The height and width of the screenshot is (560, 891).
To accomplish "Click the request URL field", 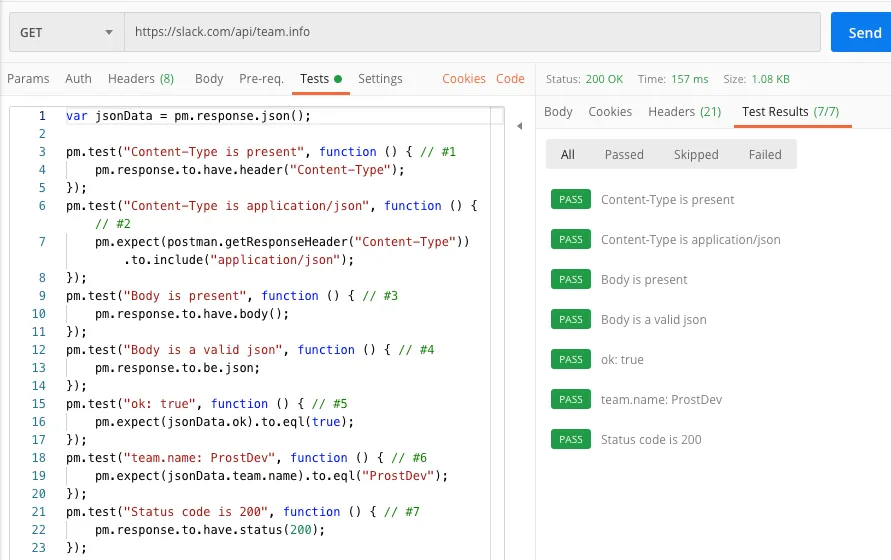I will (x=472, y=32).
